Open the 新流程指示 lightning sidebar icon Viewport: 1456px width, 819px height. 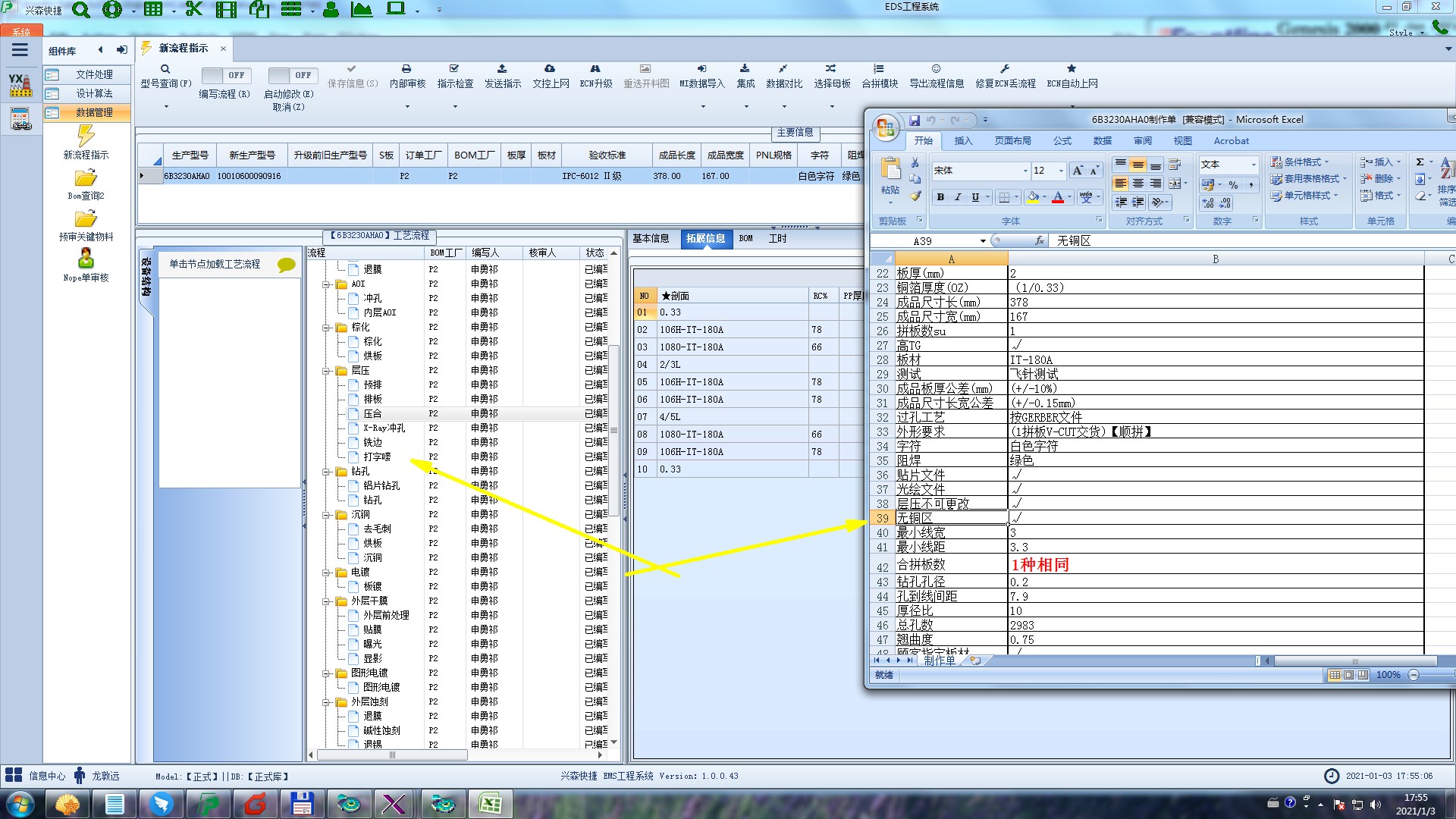click(86, 136)
